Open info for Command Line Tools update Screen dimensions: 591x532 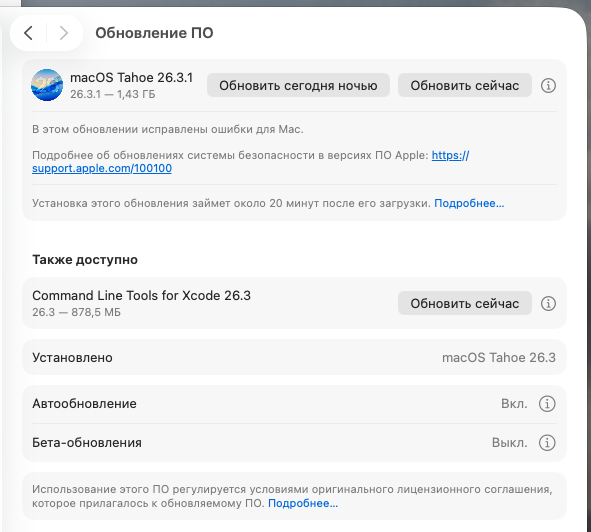(x=548, y=304)
